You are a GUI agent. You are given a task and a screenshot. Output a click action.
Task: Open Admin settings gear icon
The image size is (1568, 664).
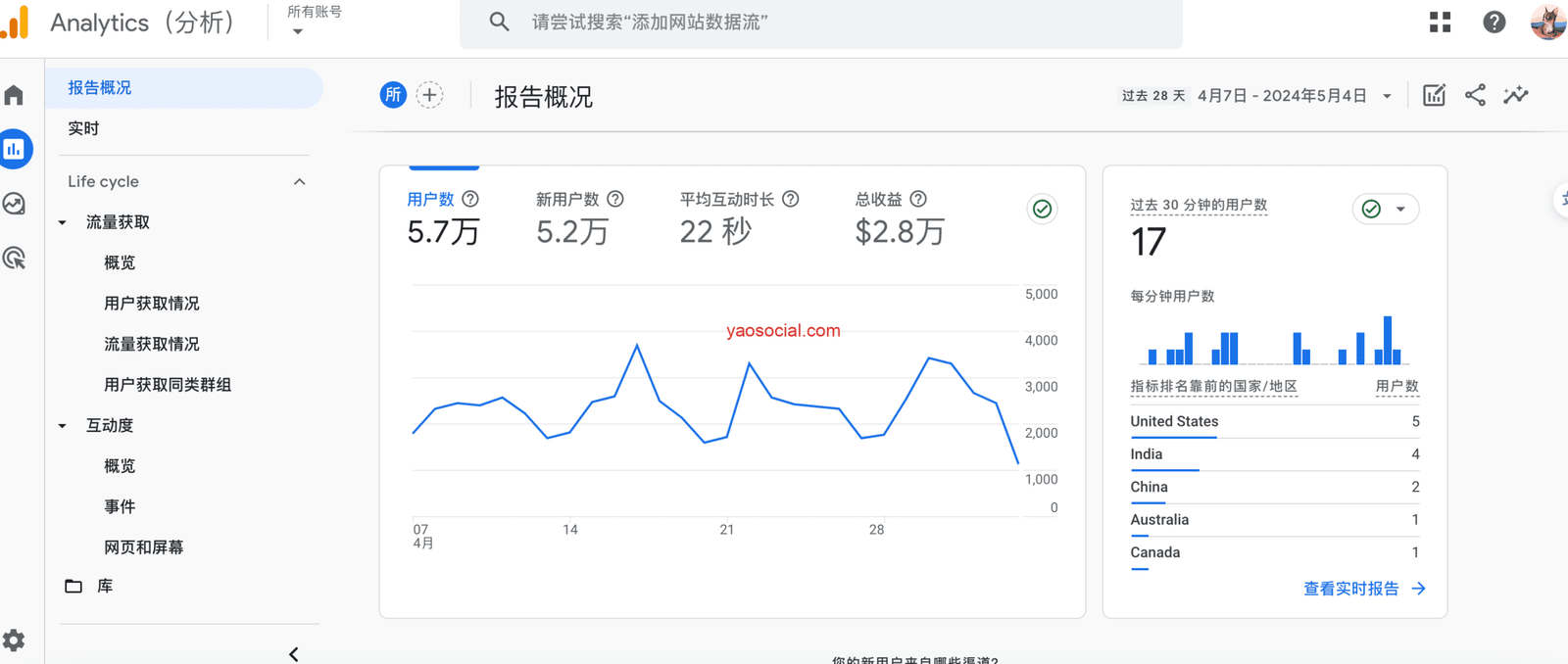coord(14,640)
